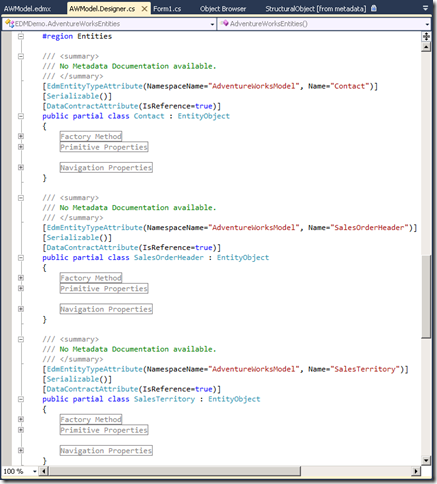The width and height of the screenshot is (437, 484).
Task: Click the SalesTerritory class name in declaration
Action: 164,399
